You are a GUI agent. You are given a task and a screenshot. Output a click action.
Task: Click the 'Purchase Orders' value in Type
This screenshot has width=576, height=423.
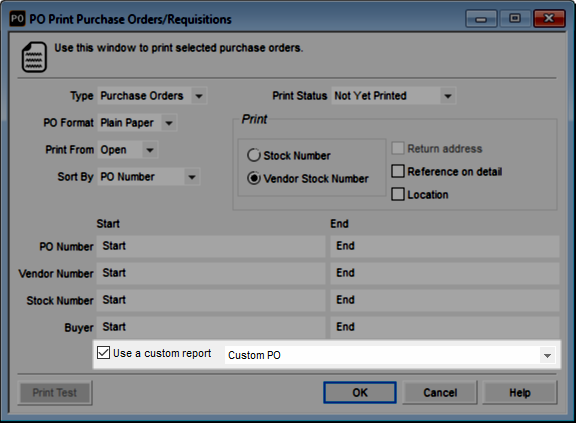pyautogui.click(x=142, y=96)
